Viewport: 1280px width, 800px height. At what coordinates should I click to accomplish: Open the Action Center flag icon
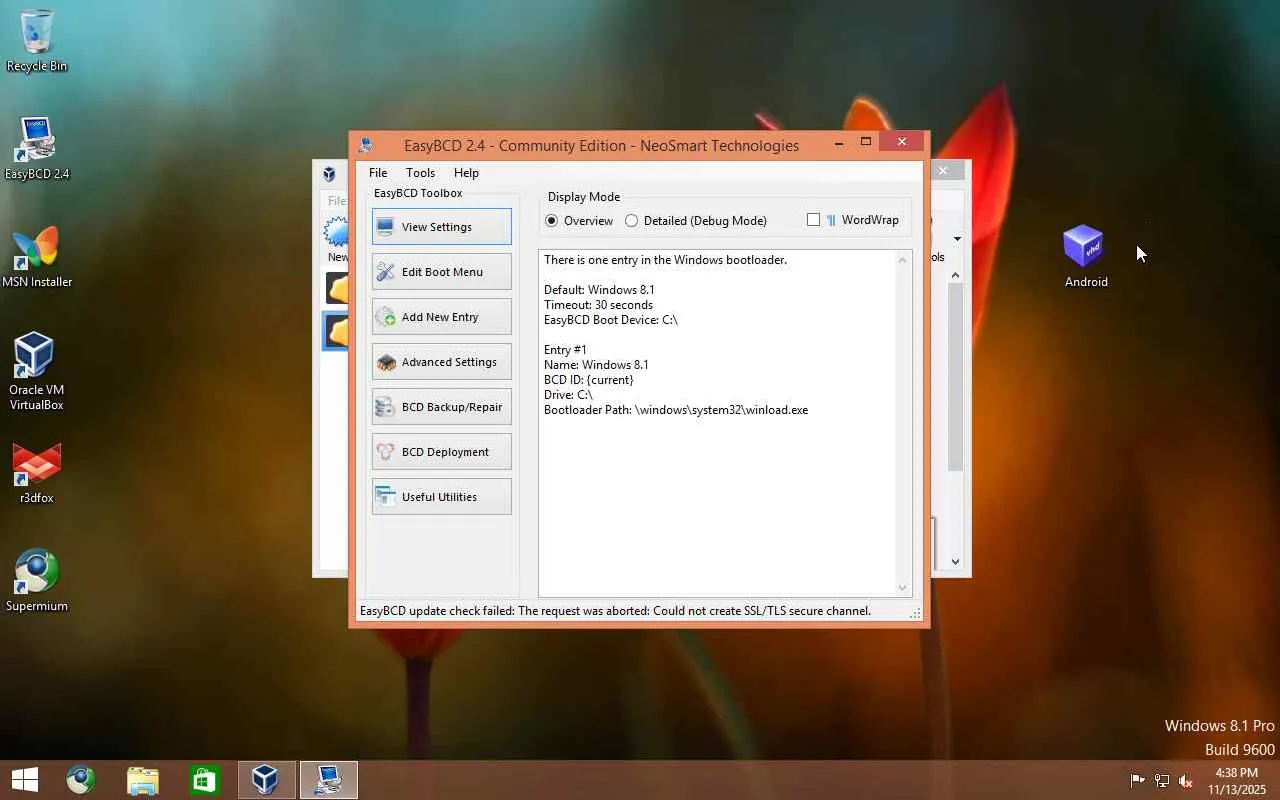pyautogui.click(x=1137, y=781)
